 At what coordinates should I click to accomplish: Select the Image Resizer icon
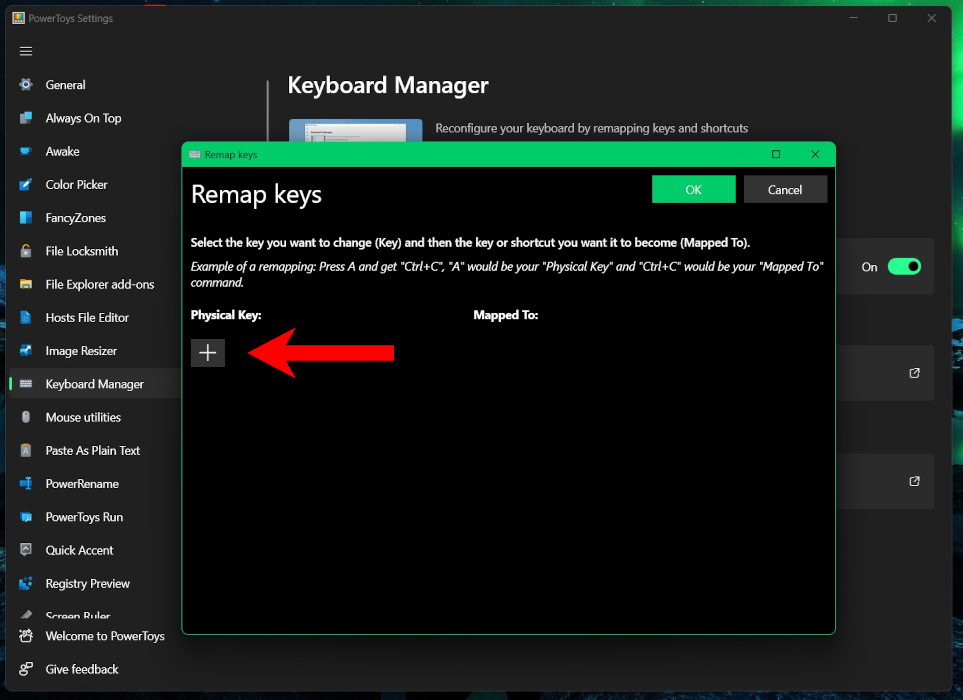tap(28, 350)
